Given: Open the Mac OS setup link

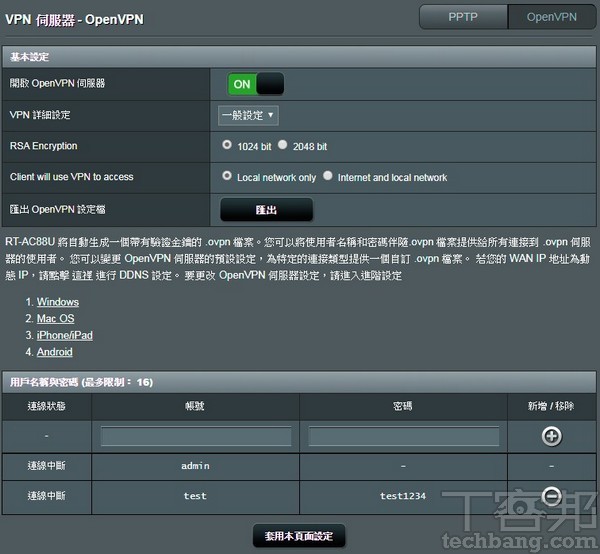Looking at the screenshot, I should [x=56, y=318].
